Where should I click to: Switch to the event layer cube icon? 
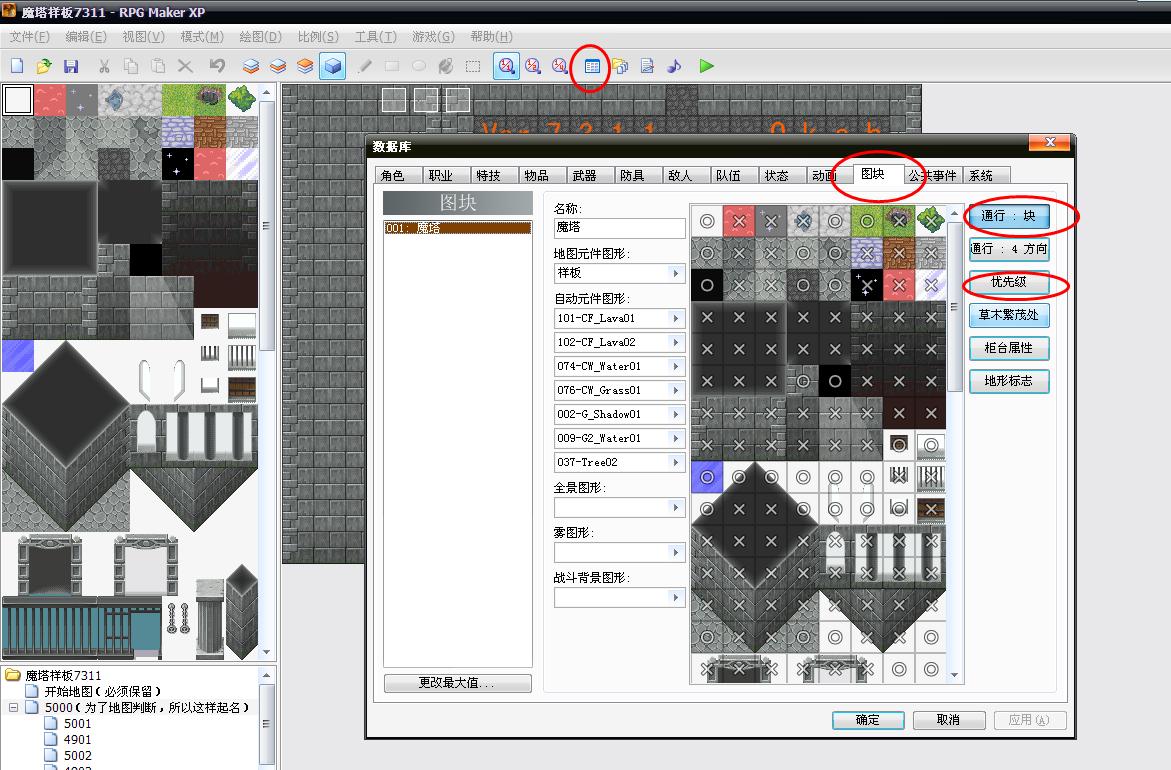pos(332,66)
